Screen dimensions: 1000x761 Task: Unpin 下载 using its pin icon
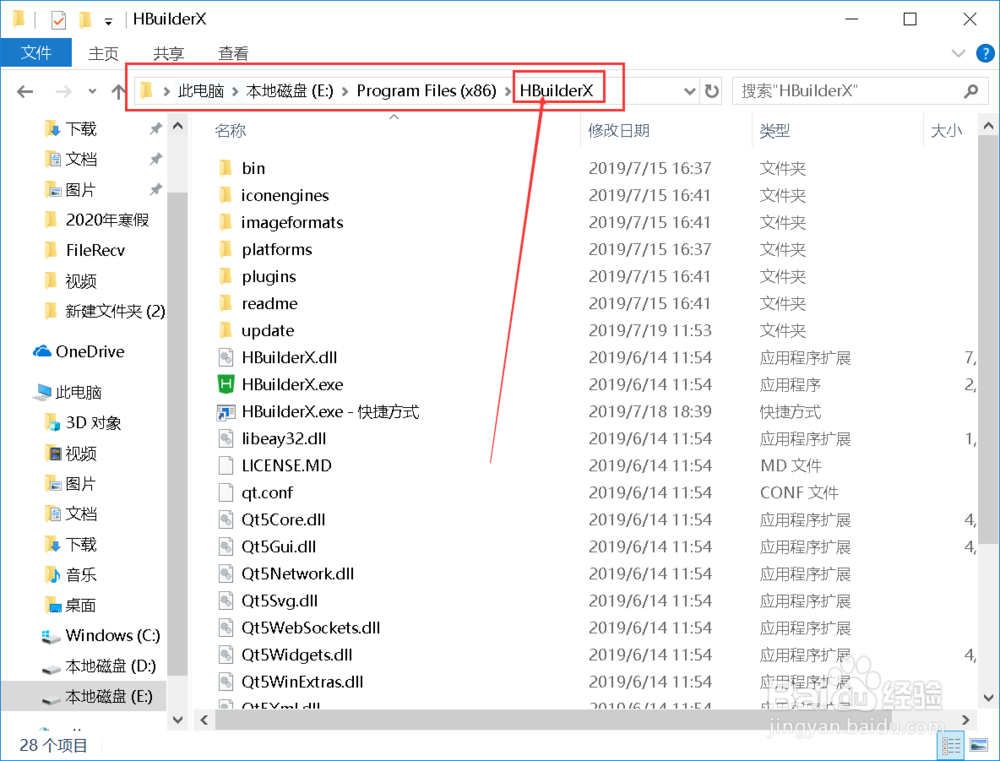(x=156, y=128)
